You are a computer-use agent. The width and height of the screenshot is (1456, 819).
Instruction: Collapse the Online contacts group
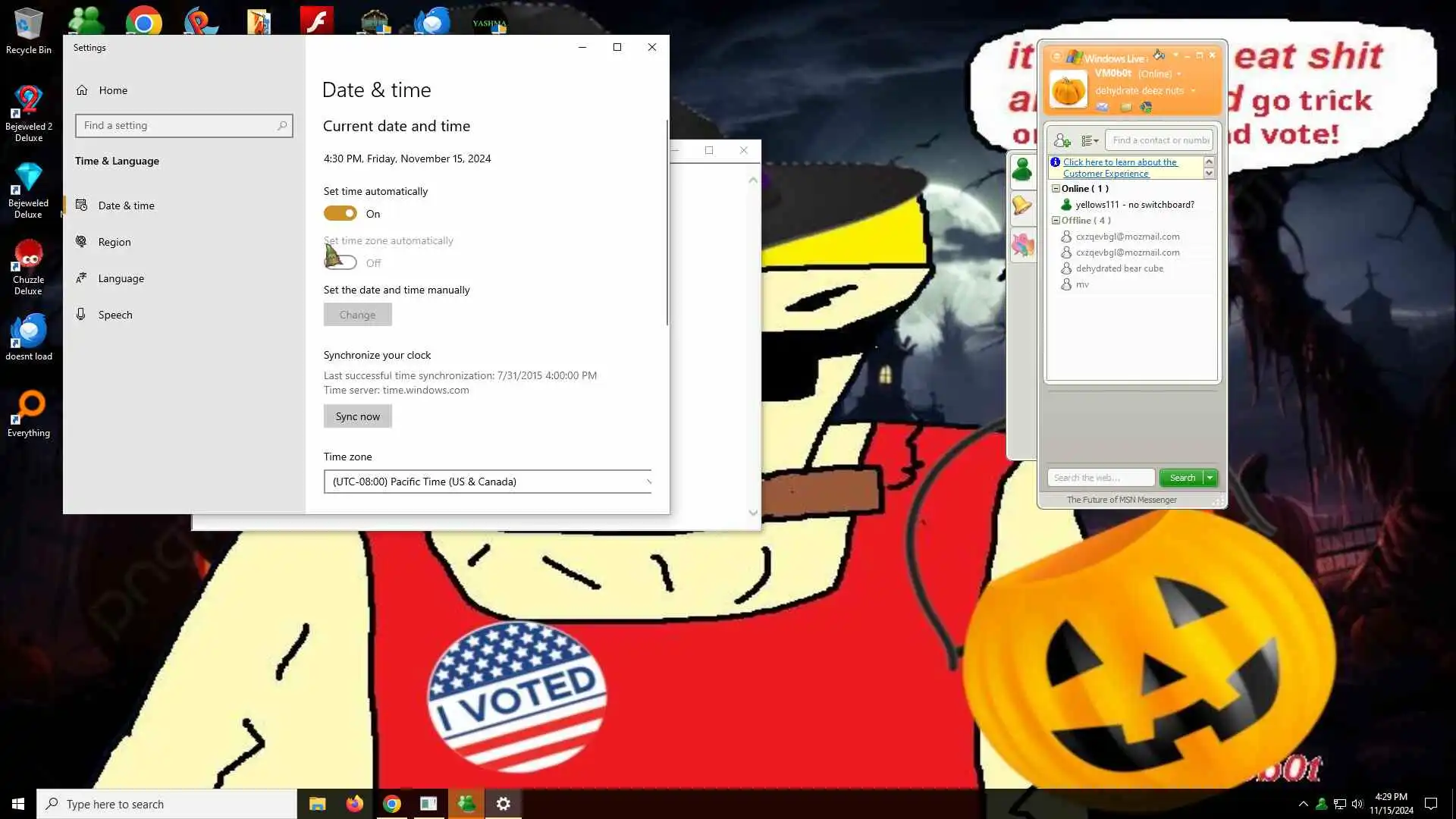pos(1056,189)
